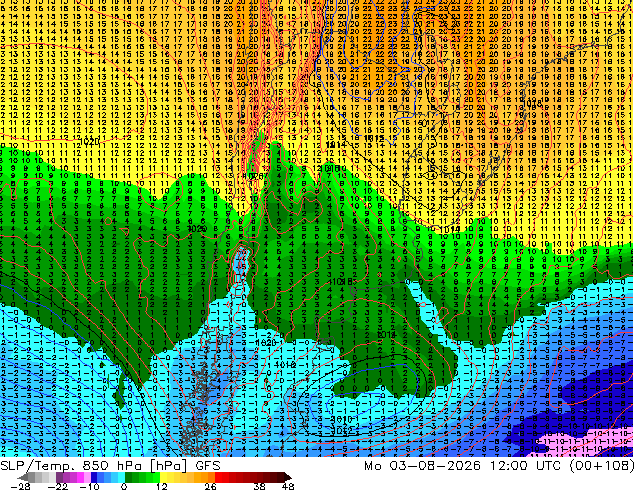Click the '1010' isobar label near the low center
Image resolution: width=634 pixels, height=490 pixels.
(x=341, y=419)
